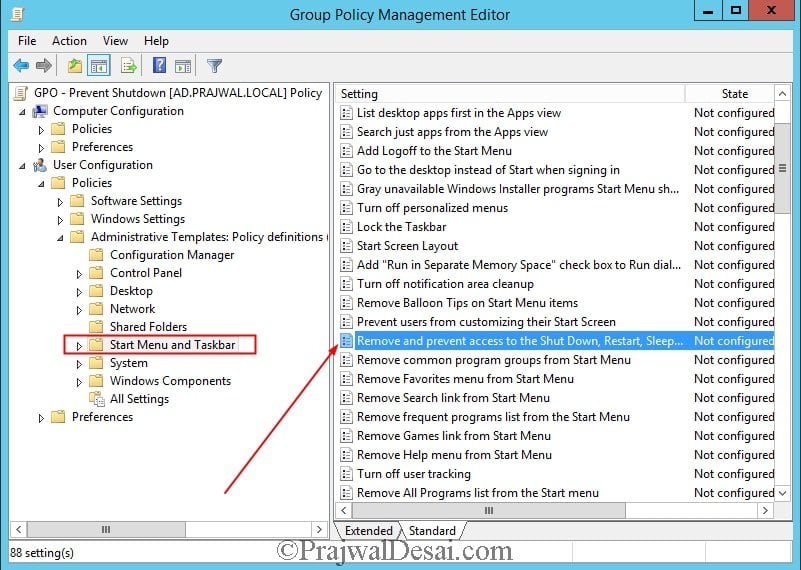Toggle the Show/Hide Action Pane icon

183,66
